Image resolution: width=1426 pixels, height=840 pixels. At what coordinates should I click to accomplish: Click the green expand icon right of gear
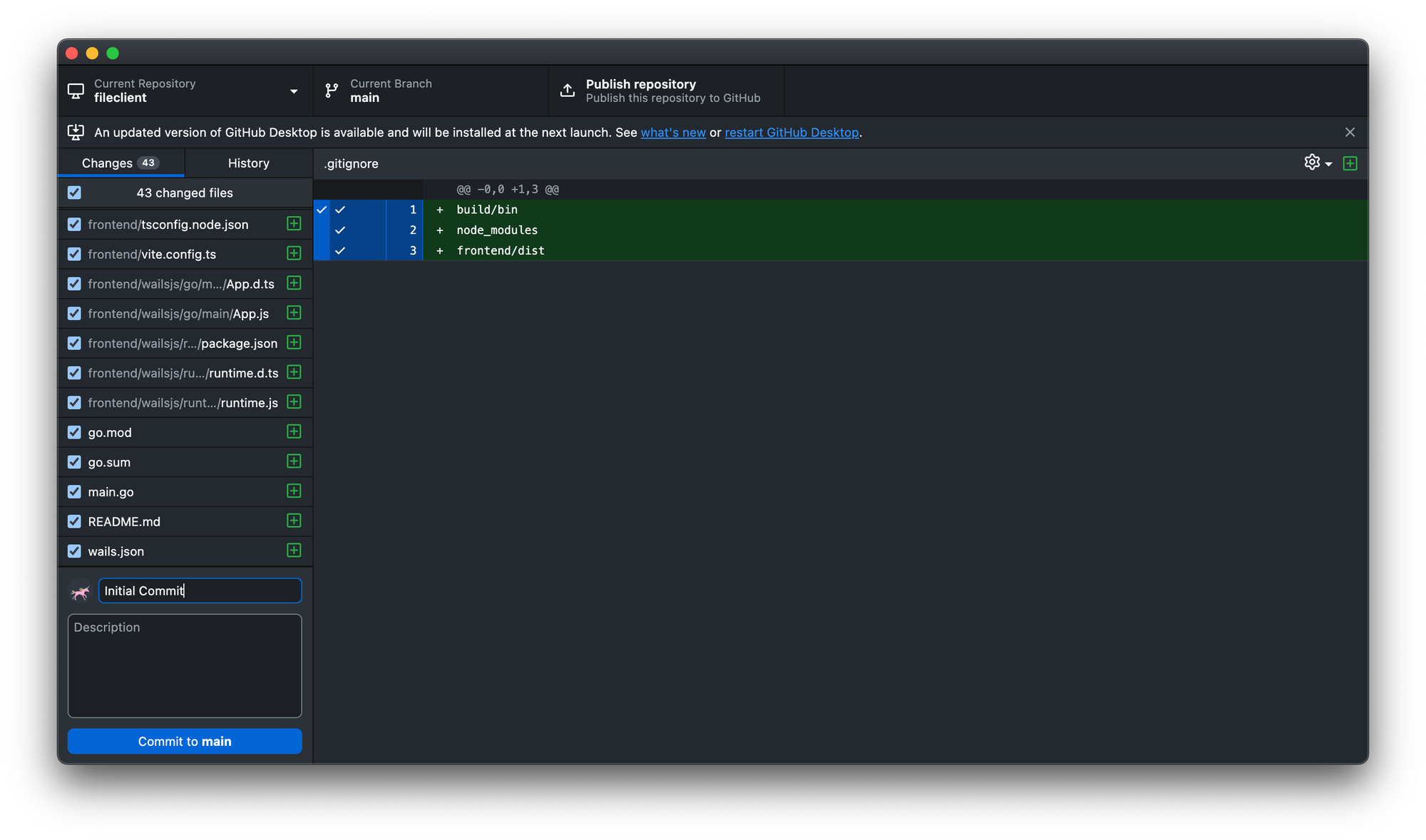click(x=1350, y=163)
